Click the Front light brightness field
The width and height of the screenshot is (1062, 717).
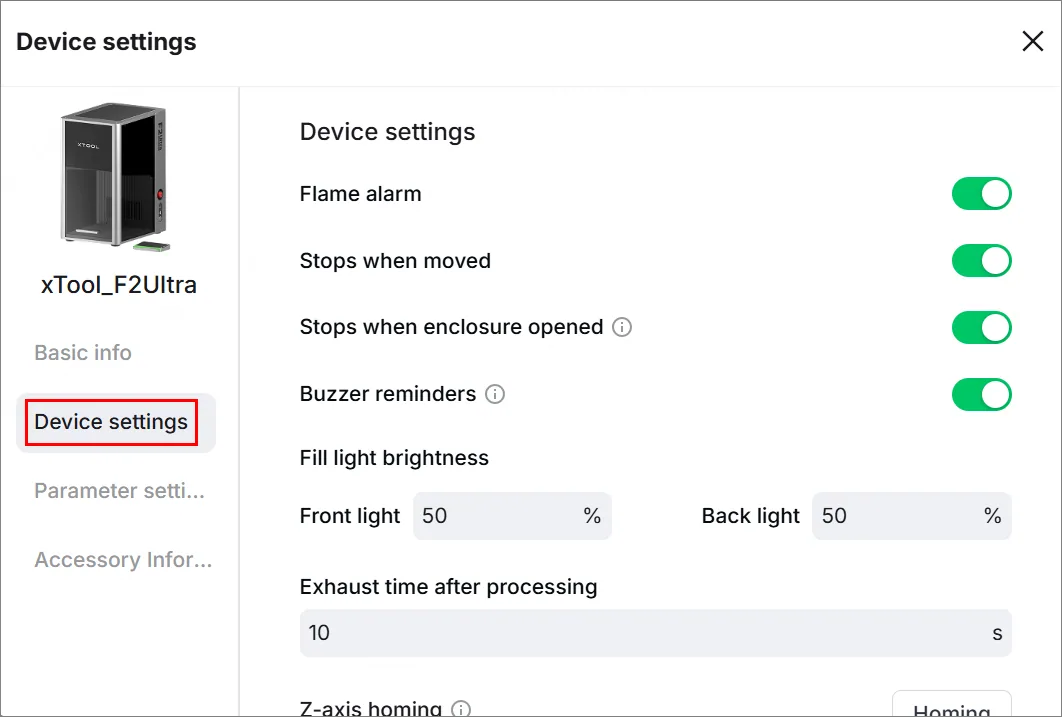512,516
